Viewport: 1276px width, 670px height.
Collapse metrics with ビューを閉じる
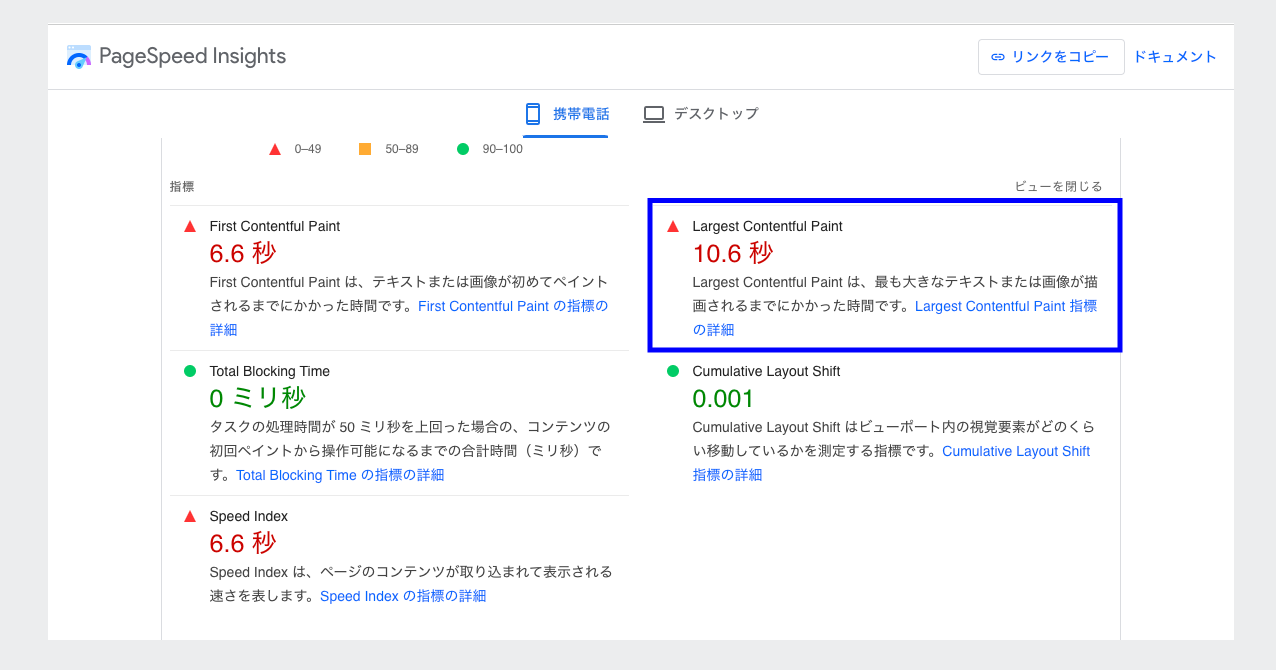pos(1058,187)
